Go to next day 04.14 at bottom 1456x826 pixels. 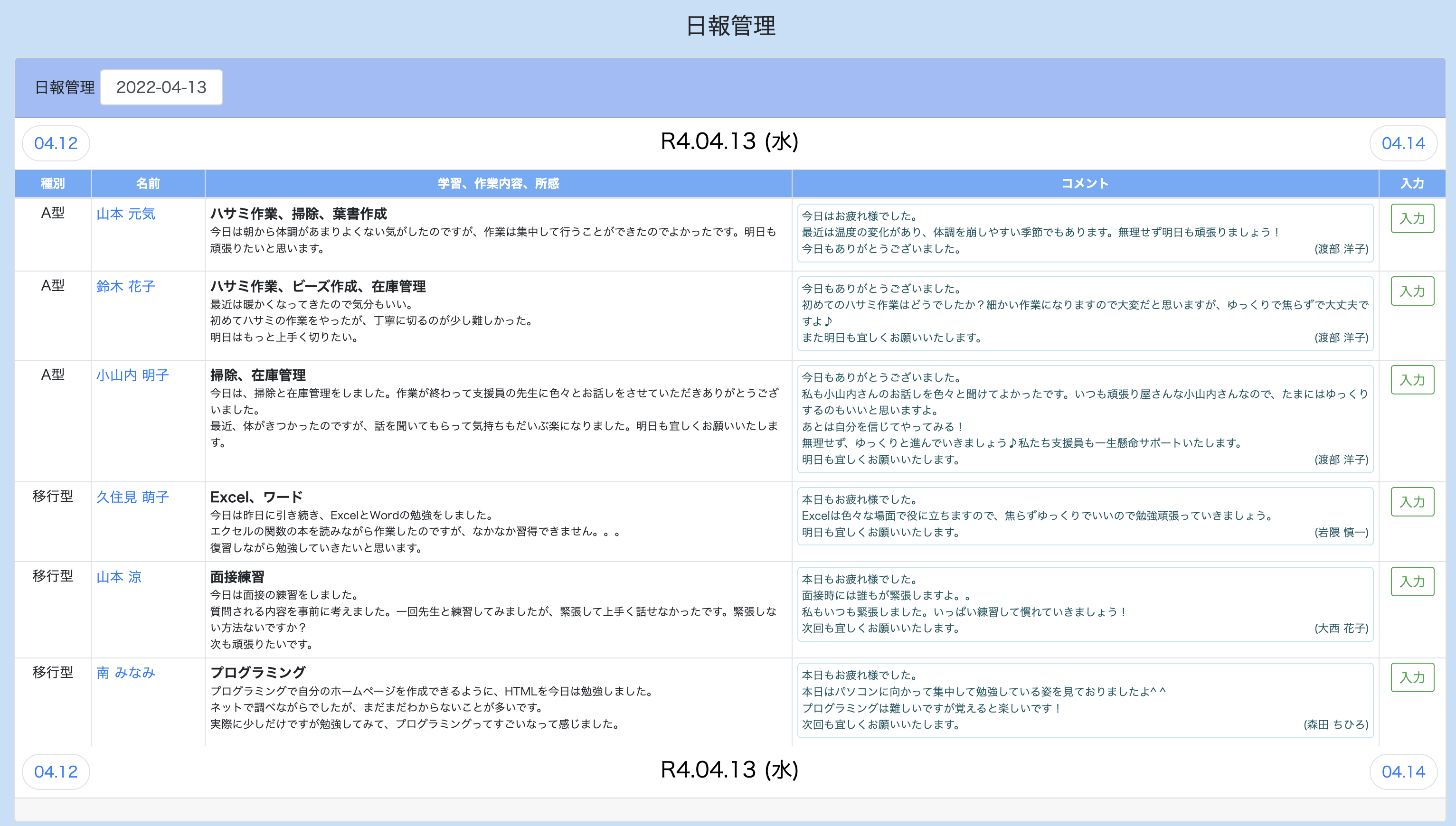click(x=1403, y=771)
